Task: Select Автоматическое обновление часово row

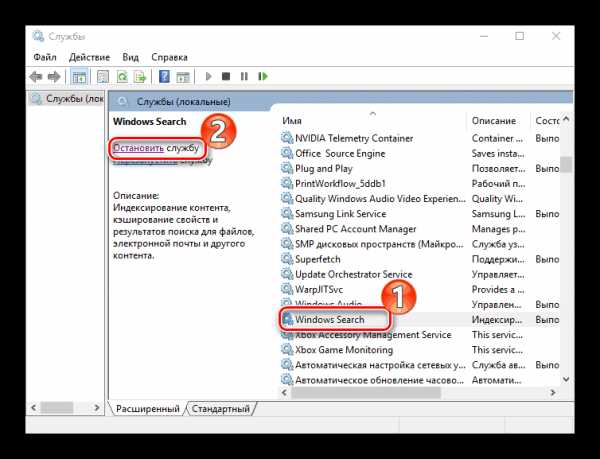Action: 420,380
